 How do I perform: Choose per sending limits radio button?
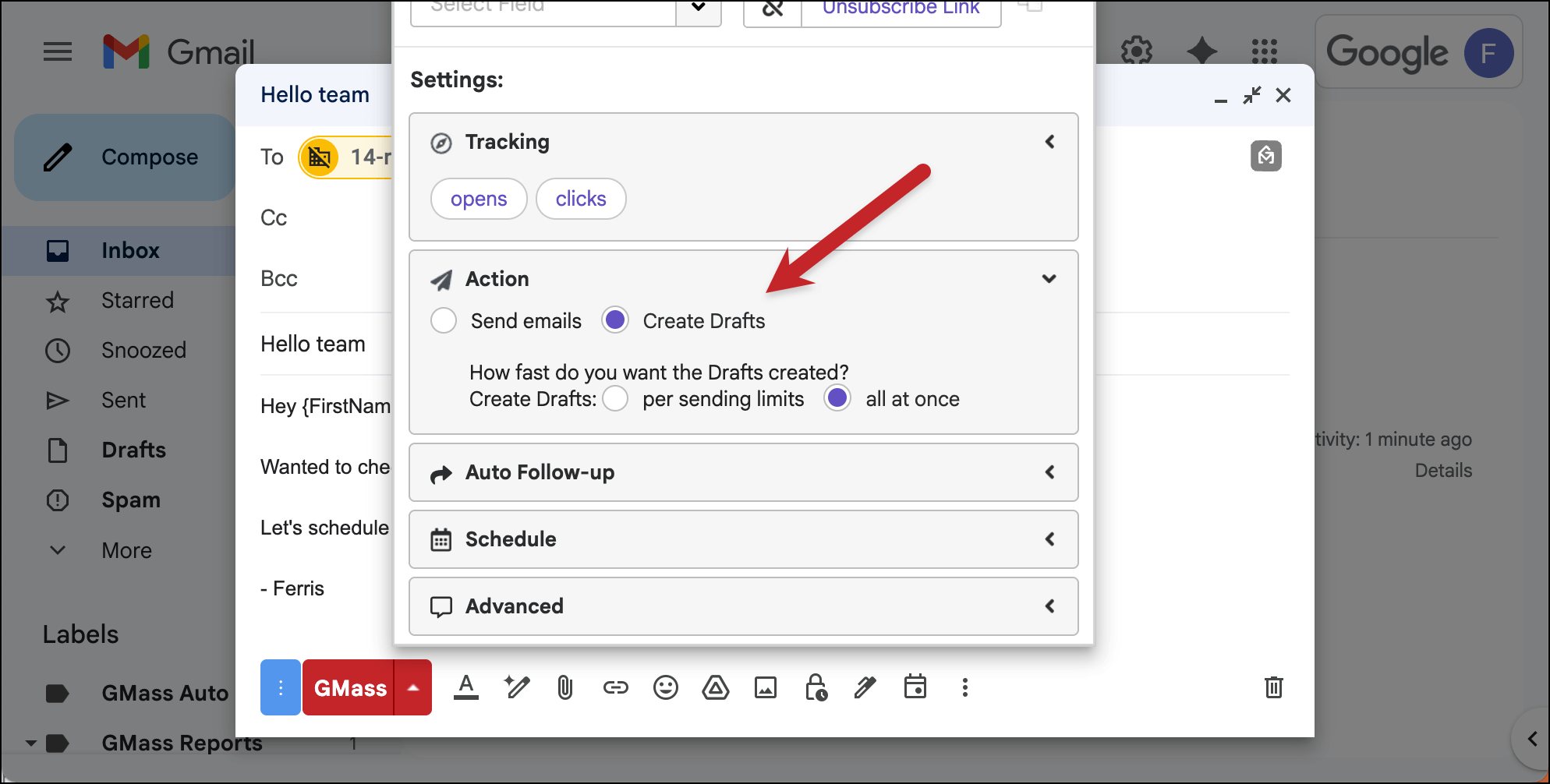[615, 399]
